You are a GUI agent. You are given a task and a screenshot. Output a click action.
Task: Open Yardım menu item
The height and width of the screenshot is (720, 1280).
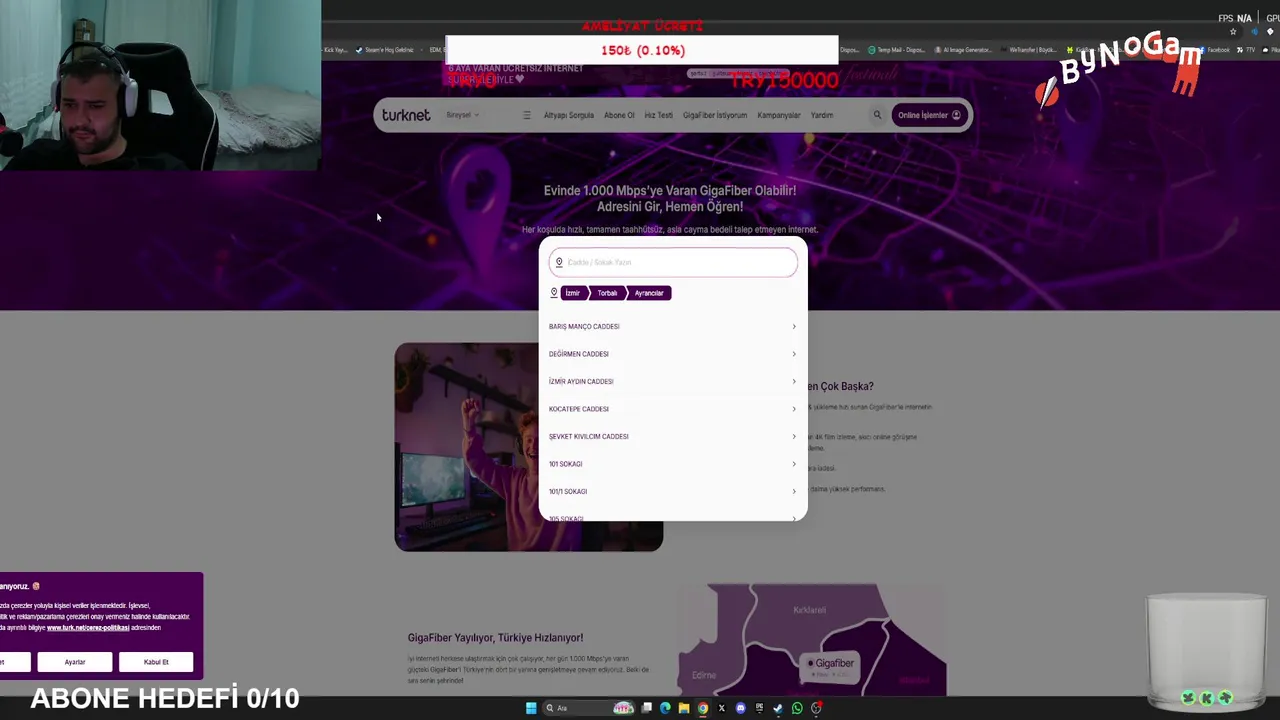click(x=822, y=115)
